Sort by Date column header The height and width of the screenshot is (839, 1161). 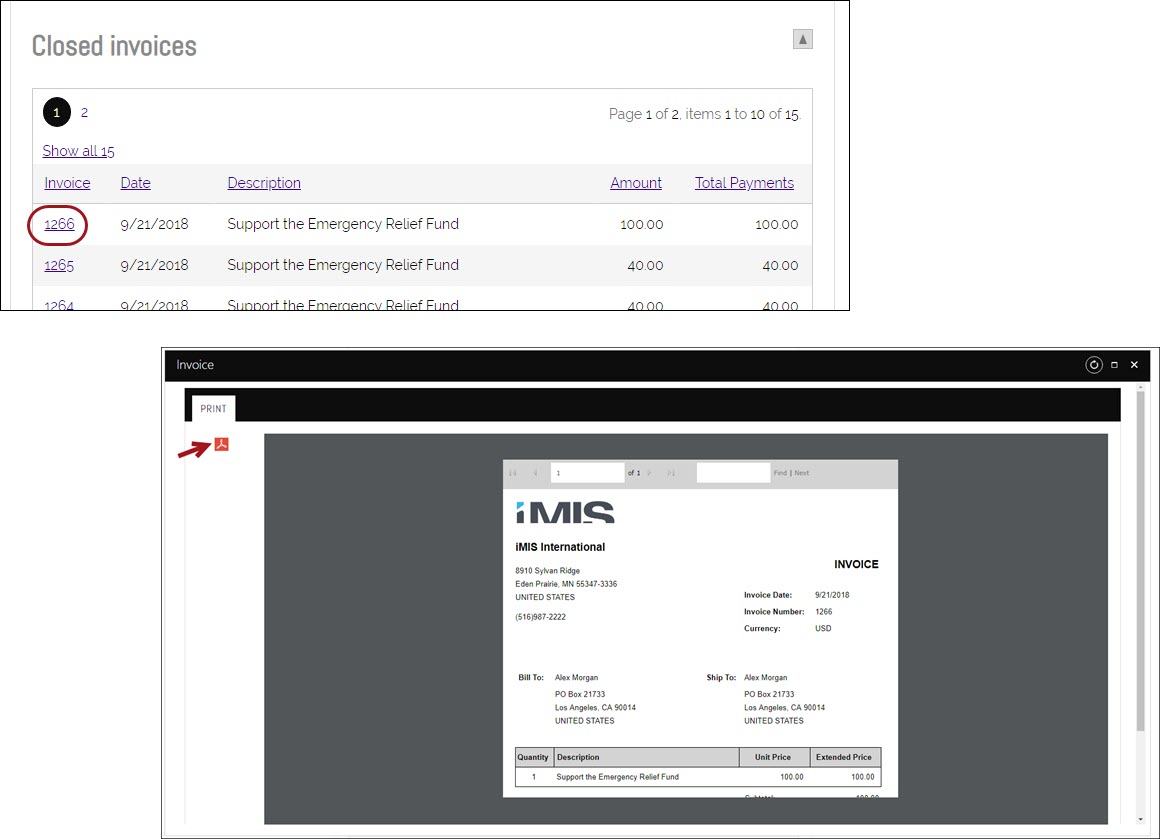click(135, 183)
